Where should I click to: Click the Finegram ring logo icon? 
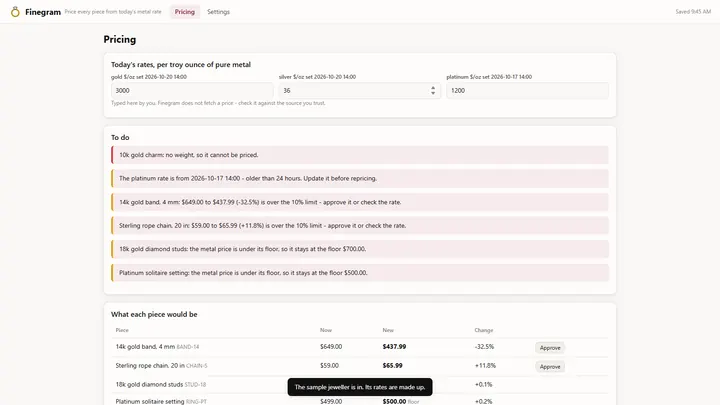click(15, 12)
